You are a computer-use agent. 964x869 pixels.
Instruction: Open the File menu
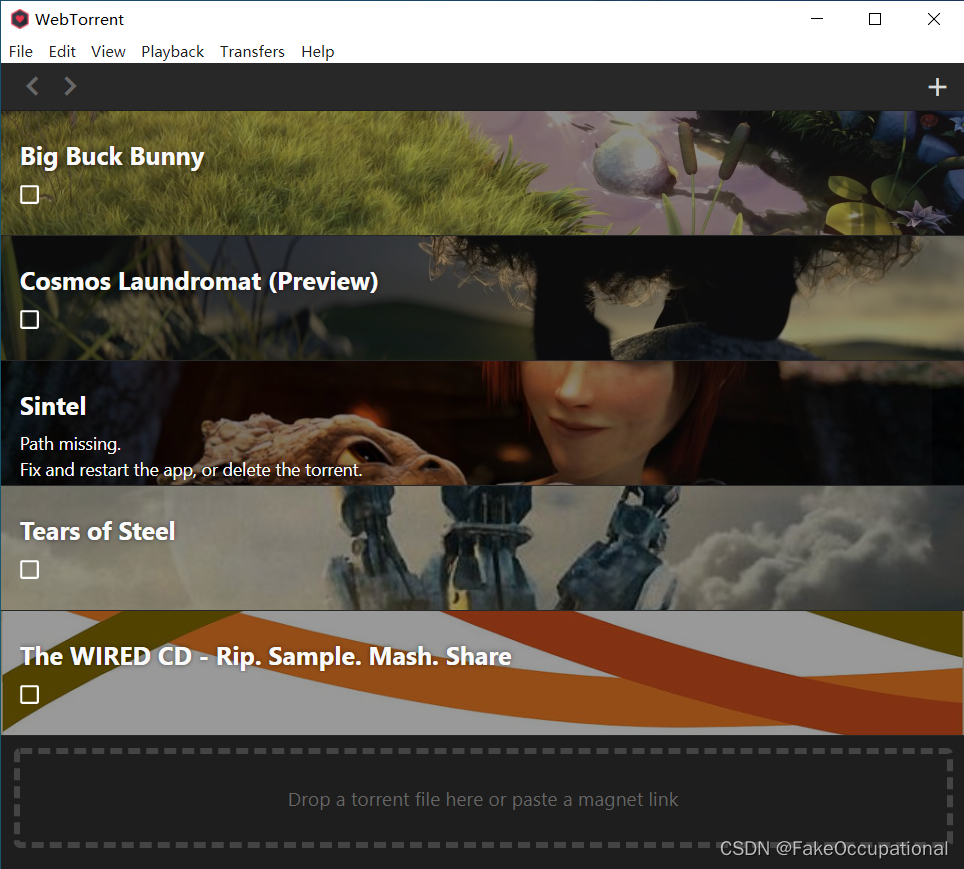click(20, 52)
